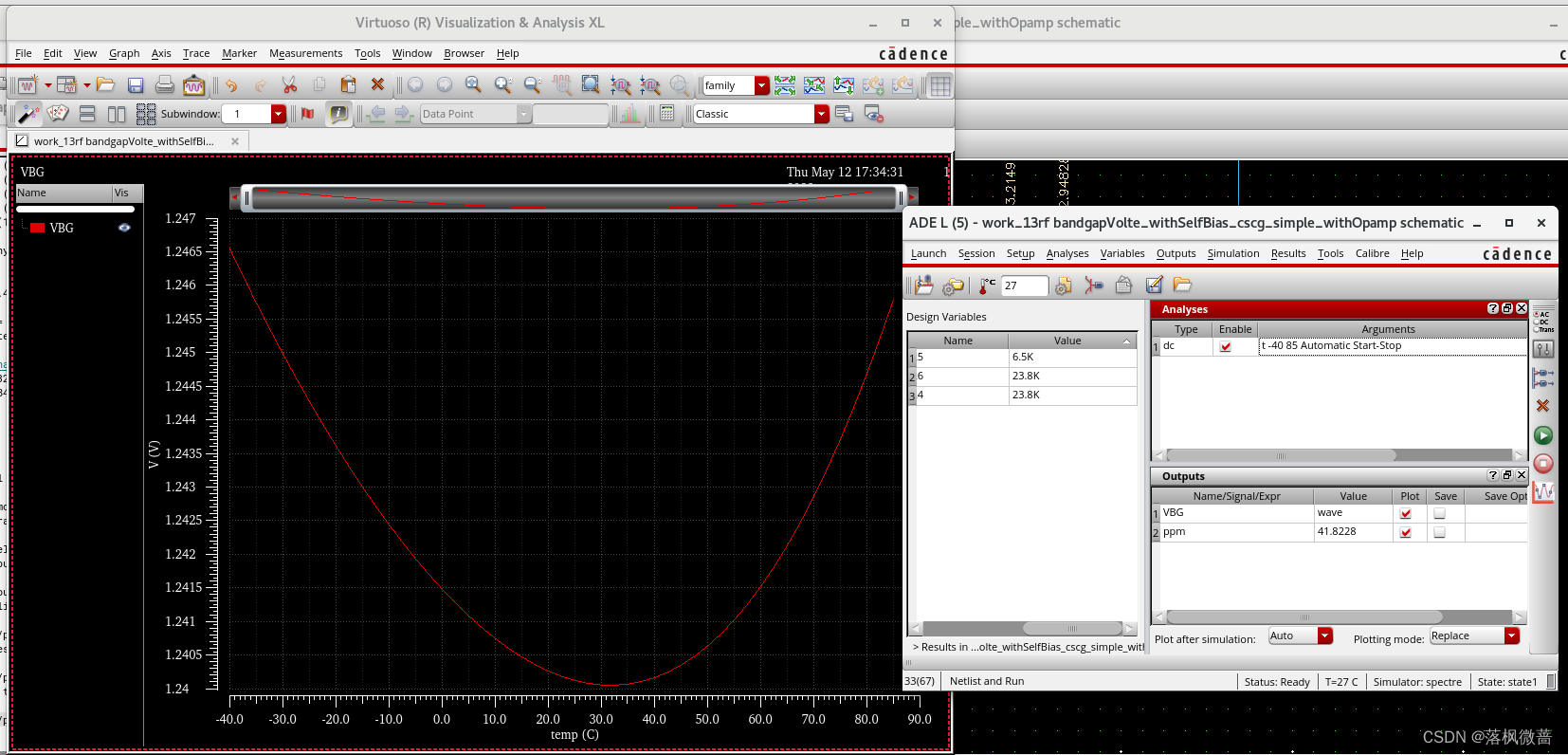The width and height of the screenshot is (1568, 755).
Task: Toggle the Save checkbox for VBG output
Action: tap(1440, 513)
